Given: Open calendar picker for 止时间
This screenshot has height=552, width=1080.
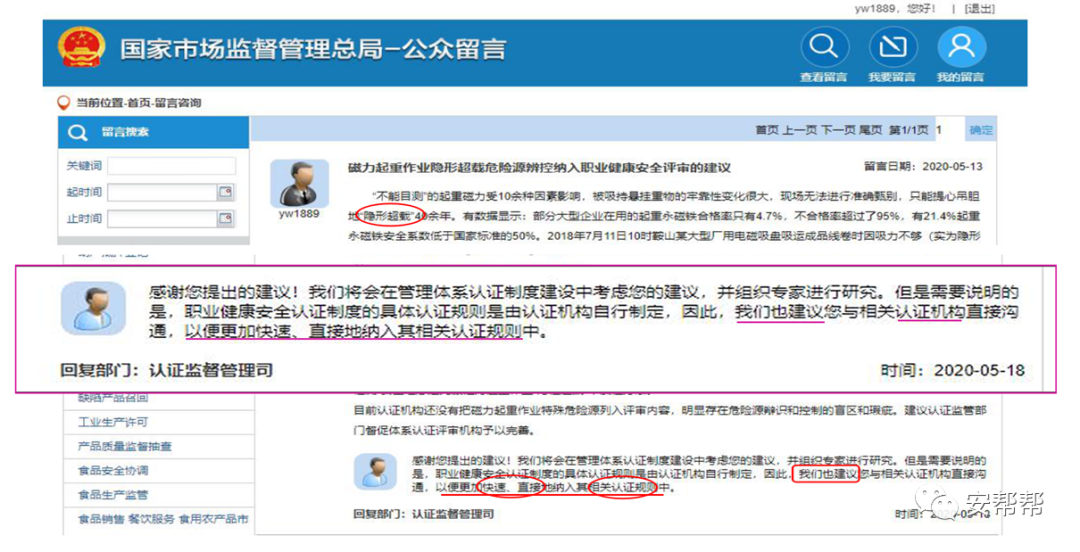Looking at the screenshot, I should click(x=226, y=219).
